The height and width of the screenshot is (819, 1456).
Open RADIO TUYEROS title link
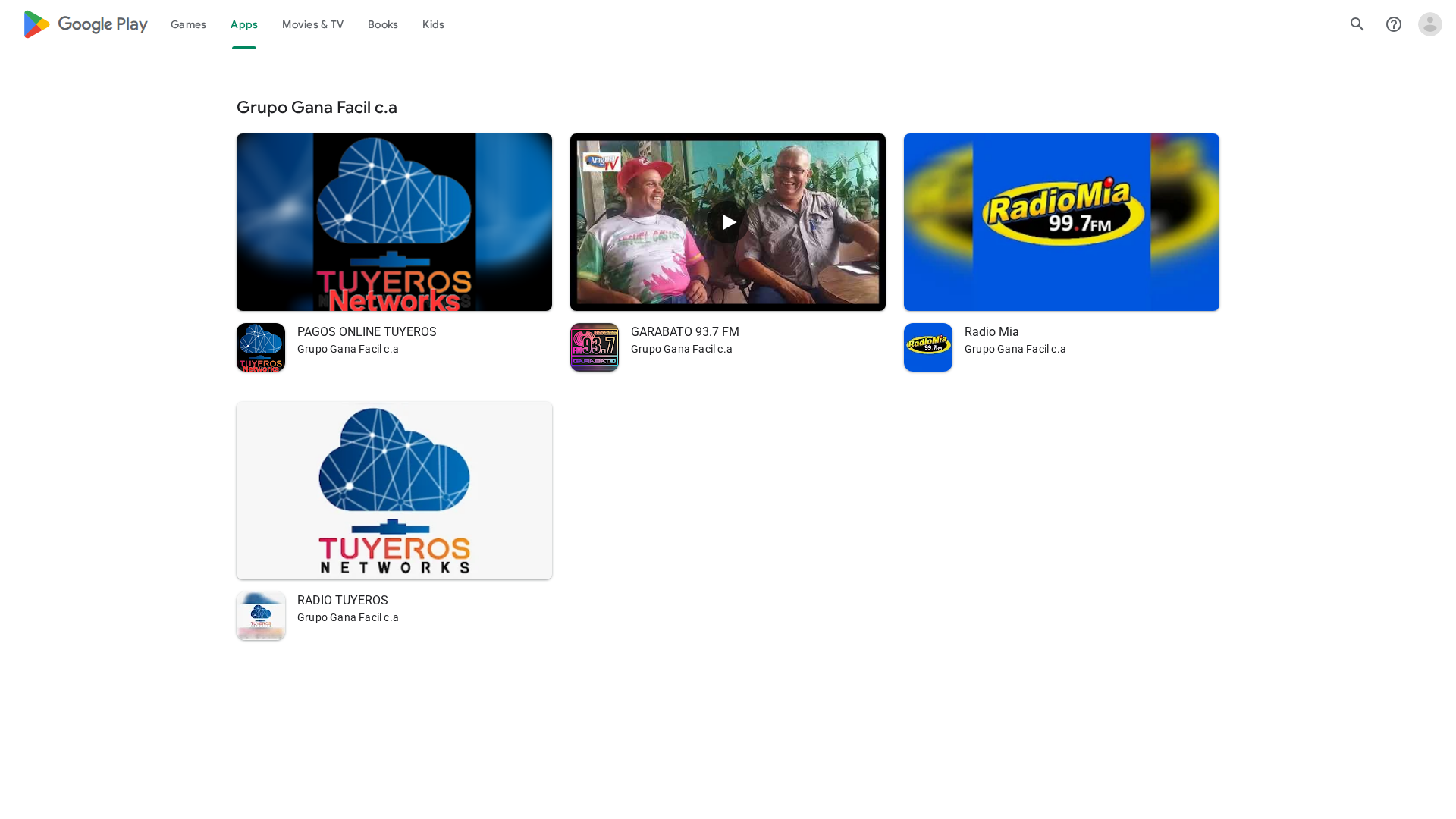point(343,601)
